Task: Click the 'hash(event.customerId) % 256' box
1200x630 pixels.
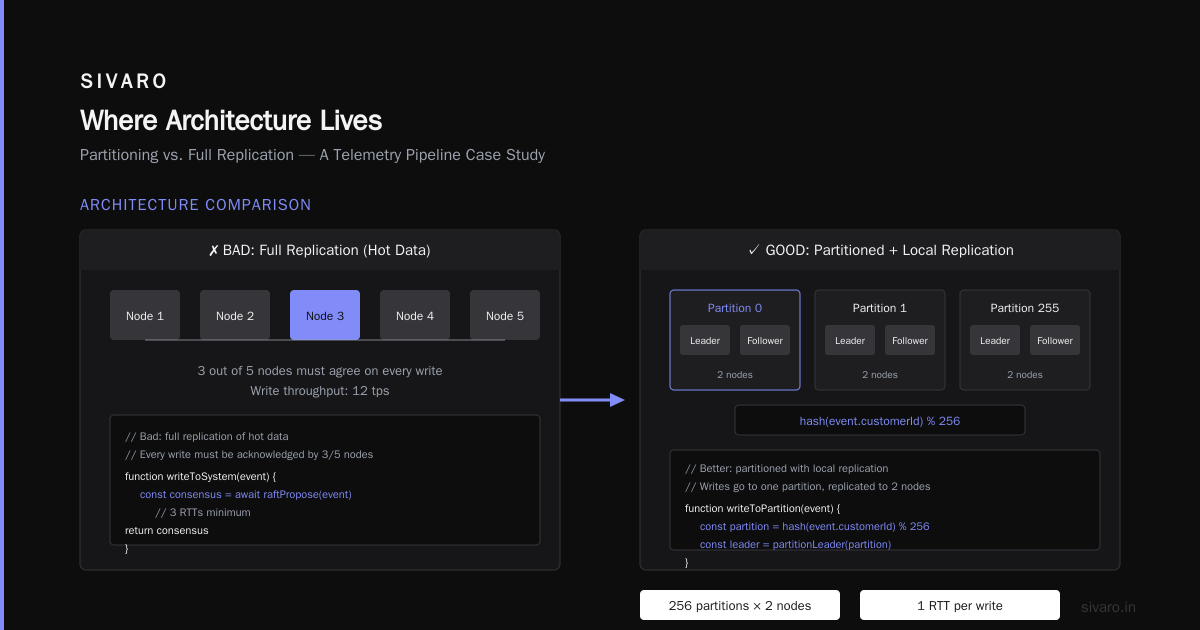Action: 880,420
